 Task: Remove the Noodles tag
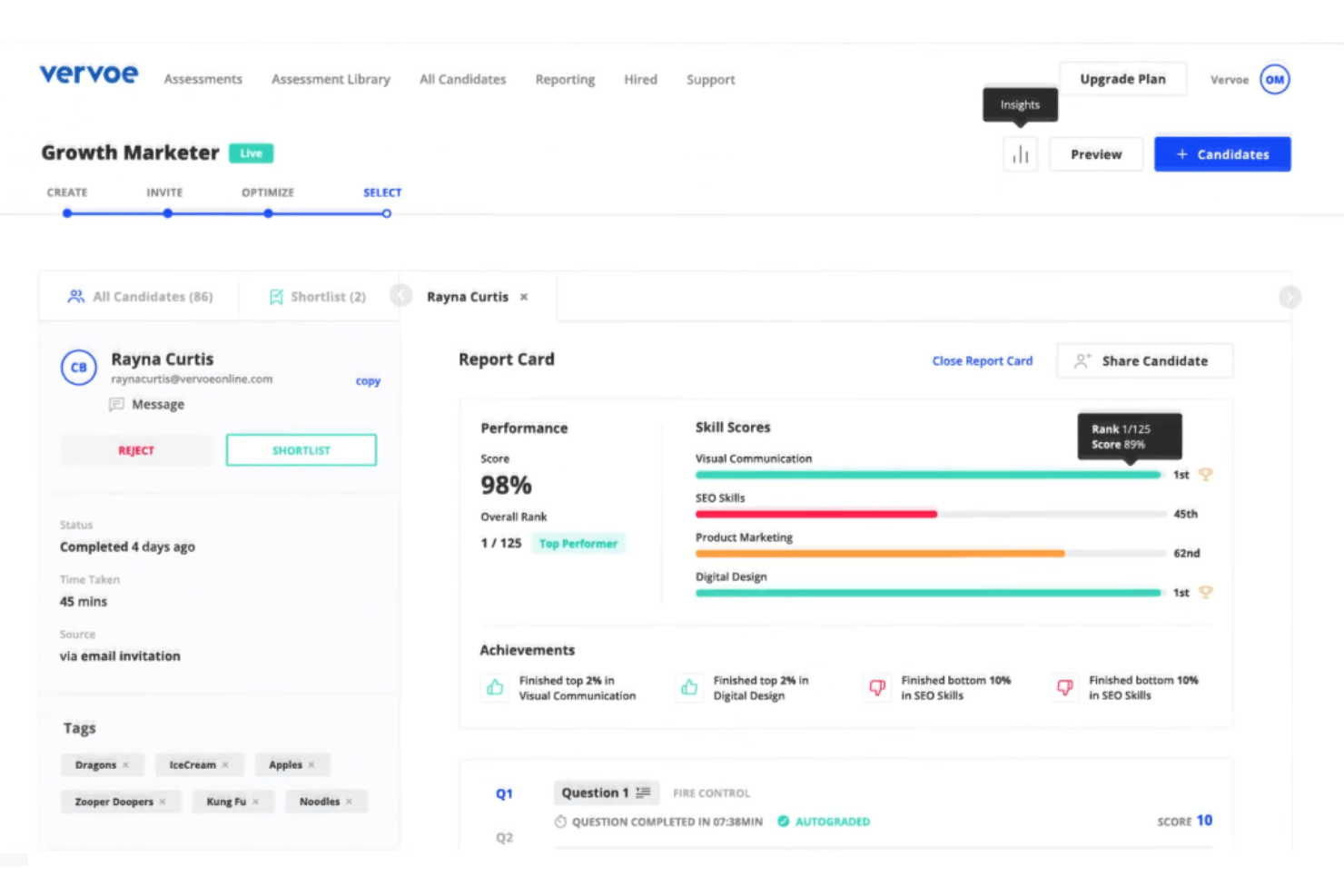(x=349, y=802)
